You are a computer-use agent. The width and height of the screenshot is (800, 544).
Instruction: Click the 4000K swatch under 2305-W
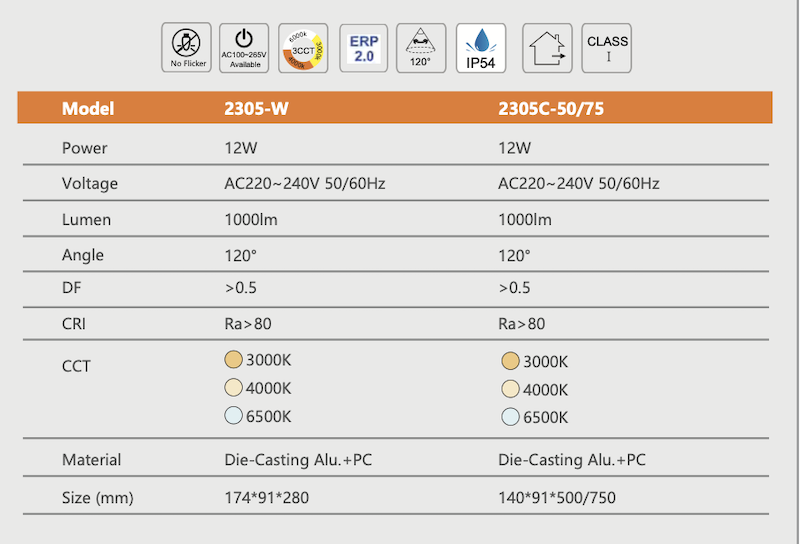(x=233, y=387)
